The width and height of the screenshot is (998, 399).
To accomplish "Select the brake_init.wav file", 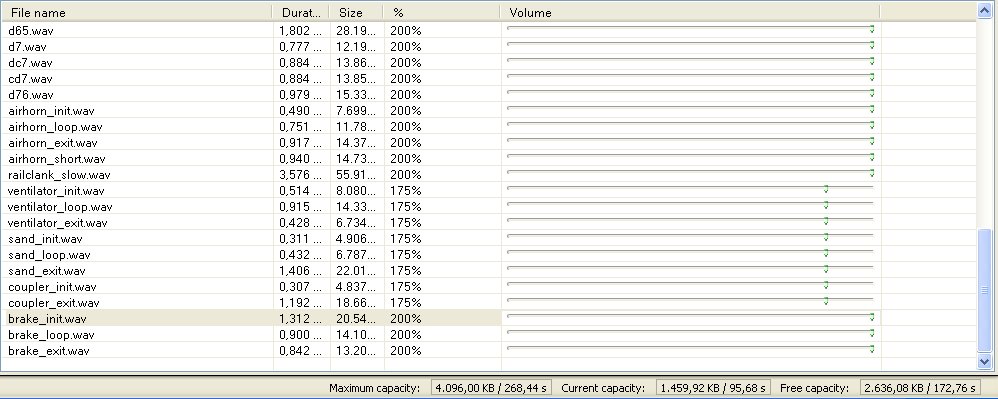I will point(47,319).
